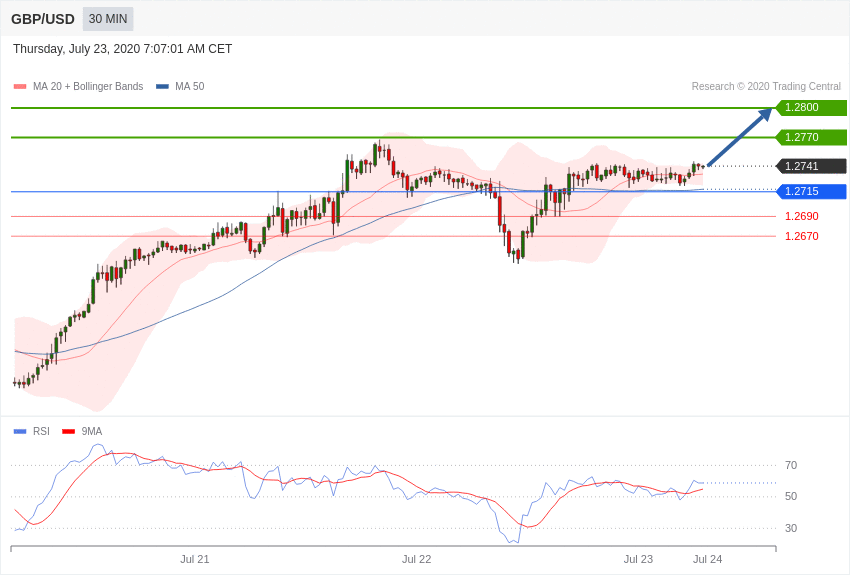Click the blue RSI legend swatch
This screenshot has width=850, height=576.
tap(20, 431)
